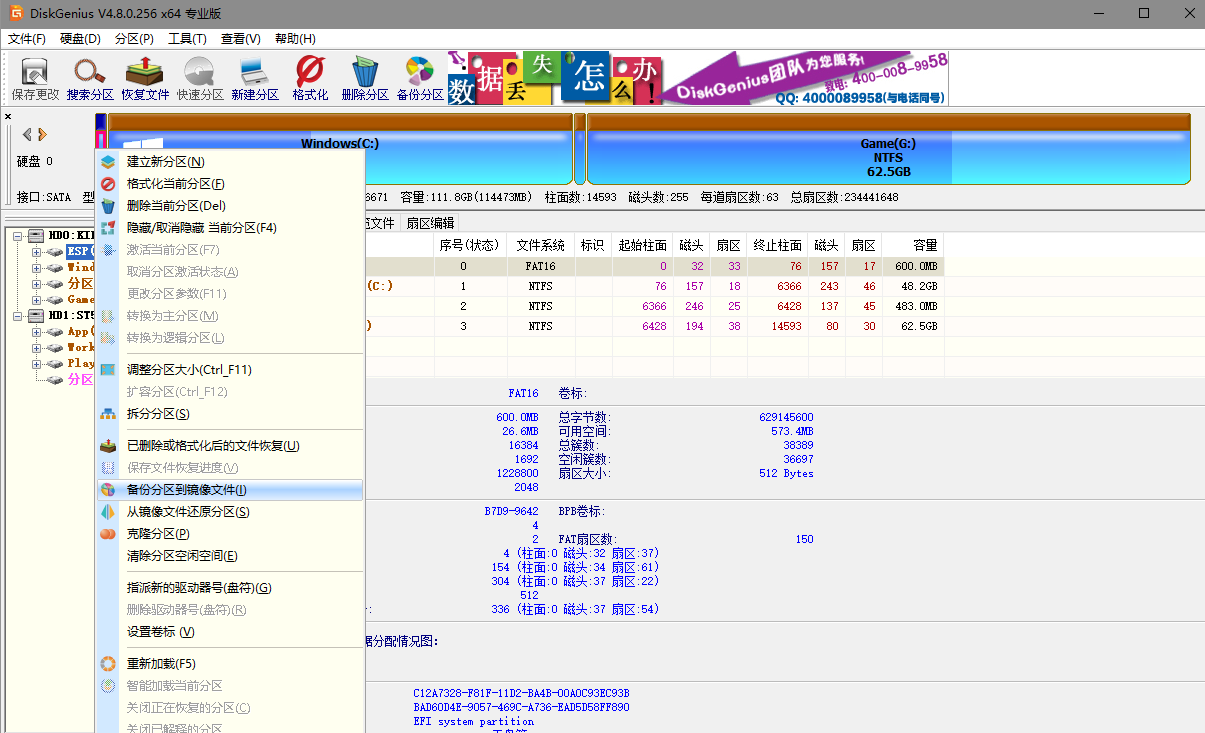Image resolution: width=1205 pixels, height=733 pixels.
Task: Choose 拆分分区(S) in context menu
Action: coord(230,414)
